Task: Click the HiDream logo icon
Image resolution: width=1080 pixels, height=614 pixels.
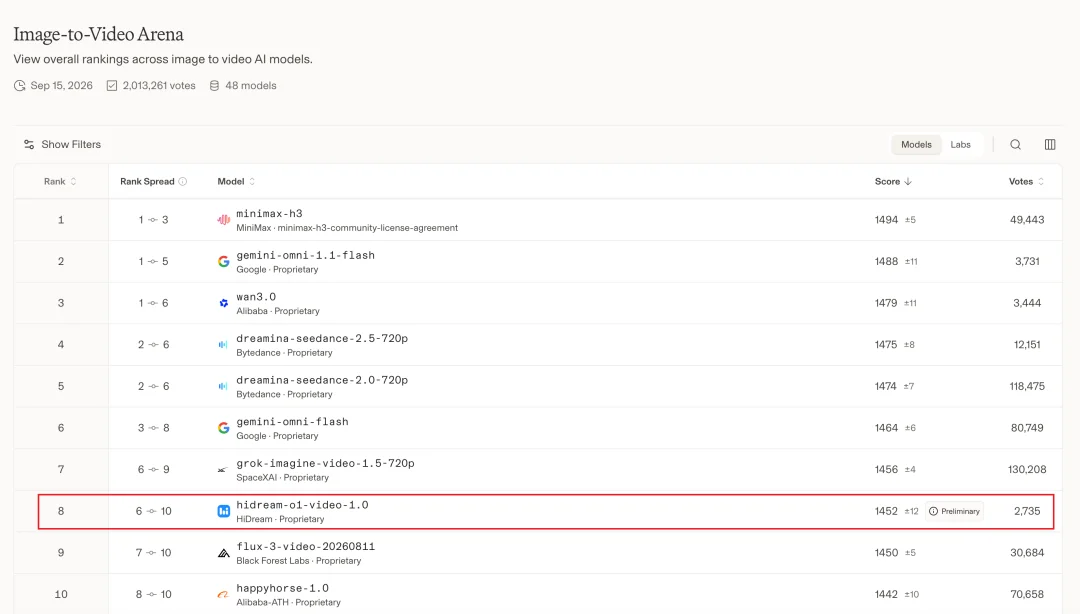Action: click(x=223, y=511)
